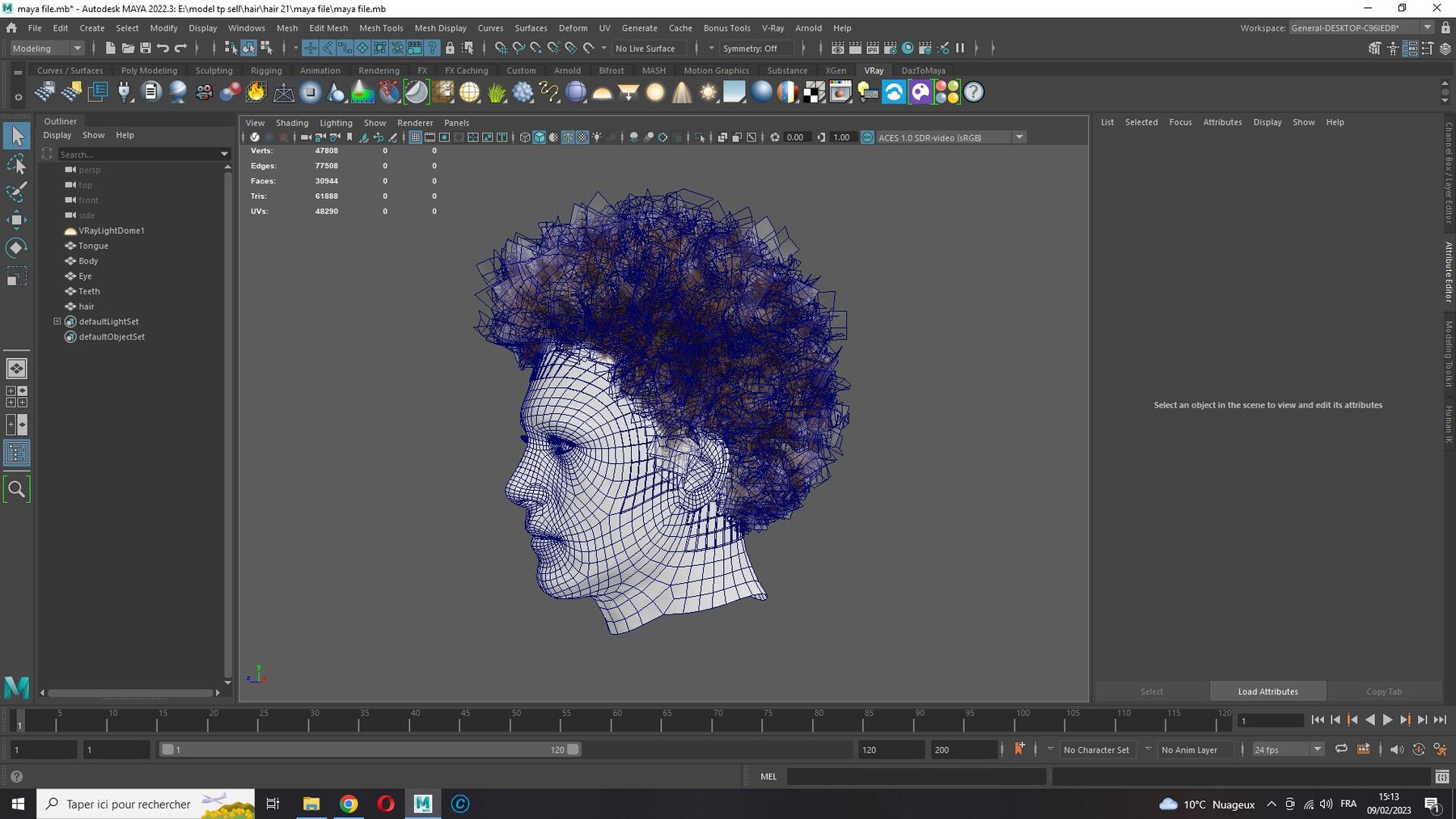Image resolution: width=1456 pixels, height=819 pixels.
Task: Click the Open Scene folder icon
Action: coord(128,49)
